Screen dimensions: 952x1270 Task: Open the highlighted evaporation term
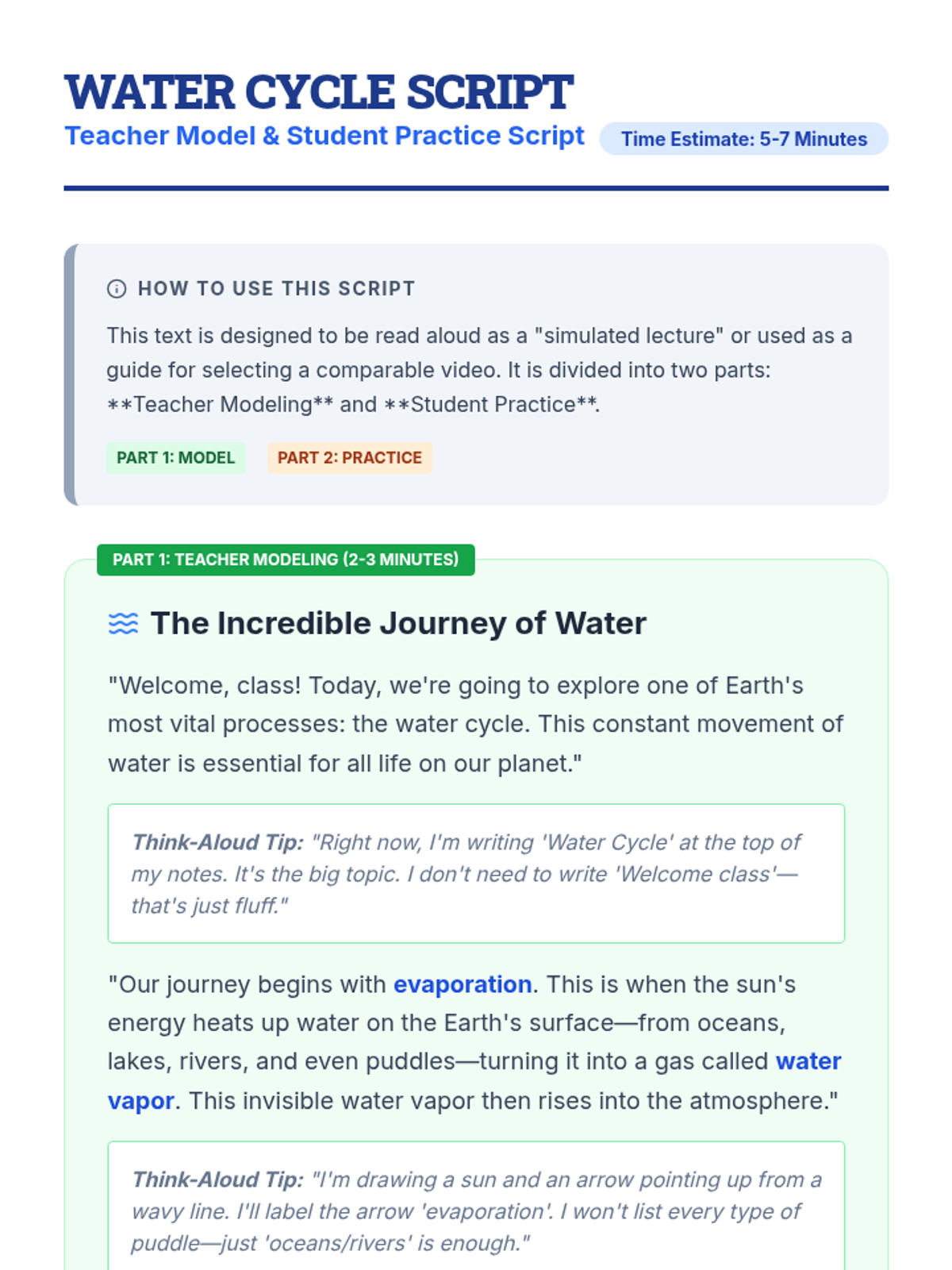point(463,984)
